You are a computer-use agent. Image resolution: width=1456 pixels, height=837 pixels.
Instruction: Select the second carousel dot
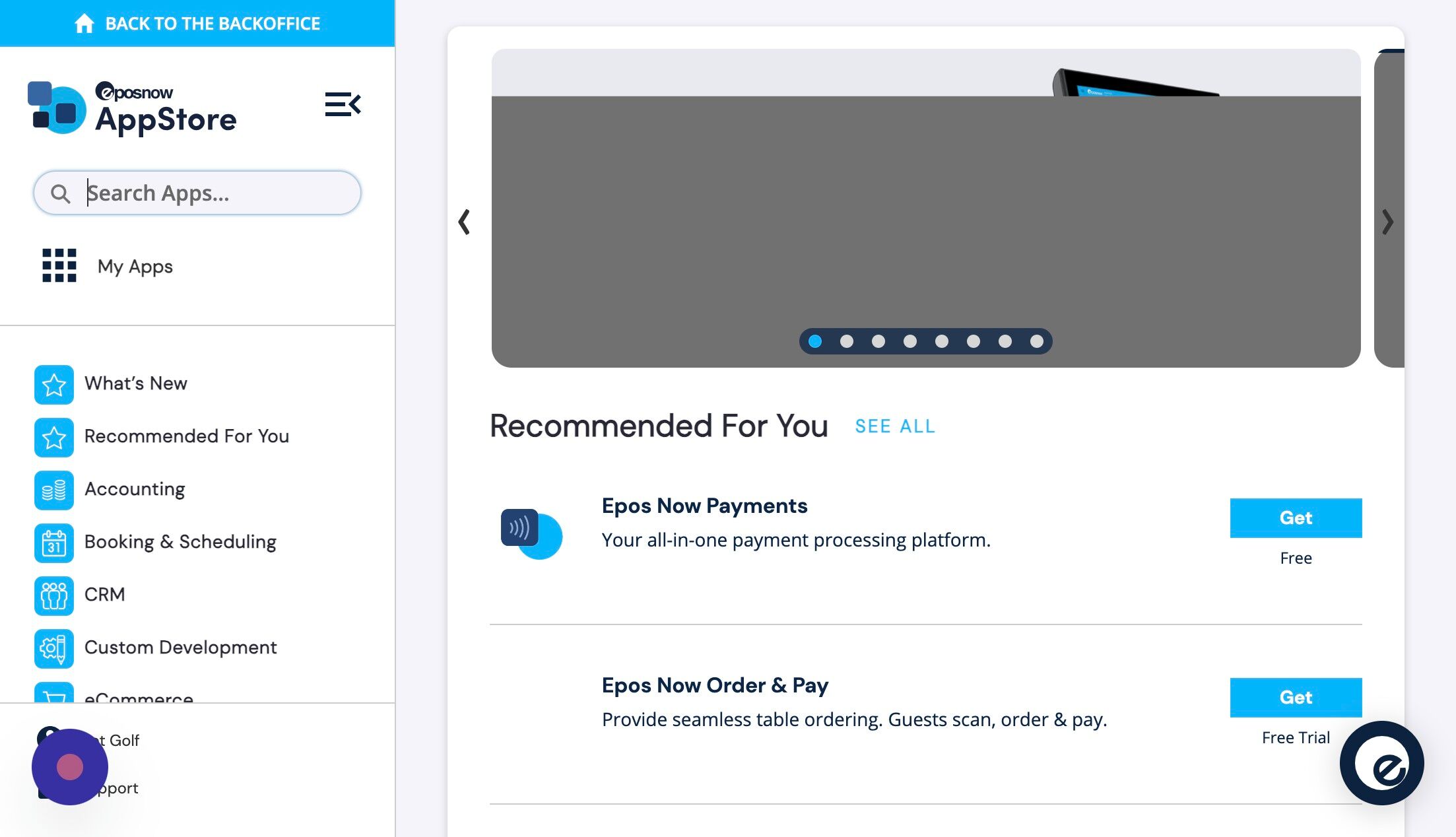point(846,341)
